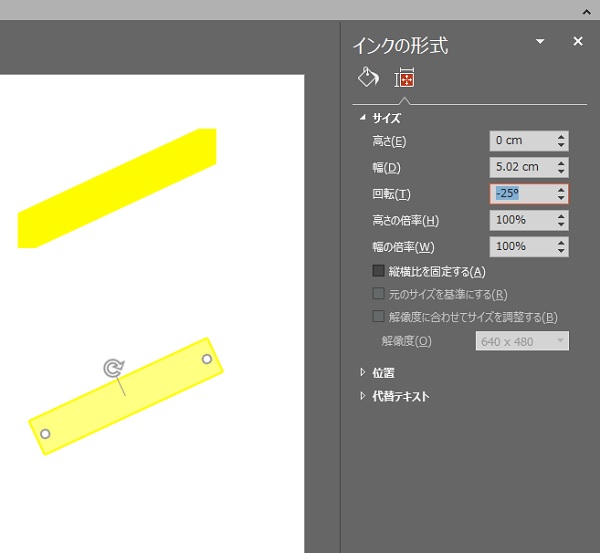Image resolution: width=600 pixels, height=553 pixels.
Task: Increase 幅(D) with up spinner arrow
Action: (x=561, y=163)
